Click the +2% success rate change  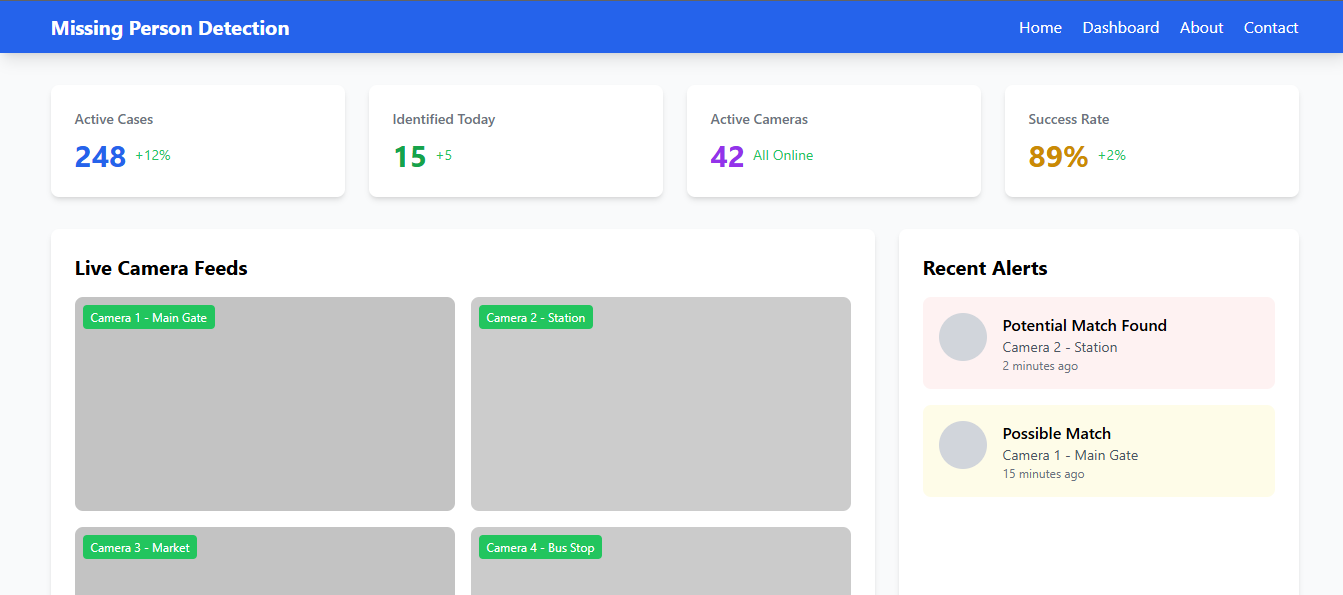[x=1112, y=155]
